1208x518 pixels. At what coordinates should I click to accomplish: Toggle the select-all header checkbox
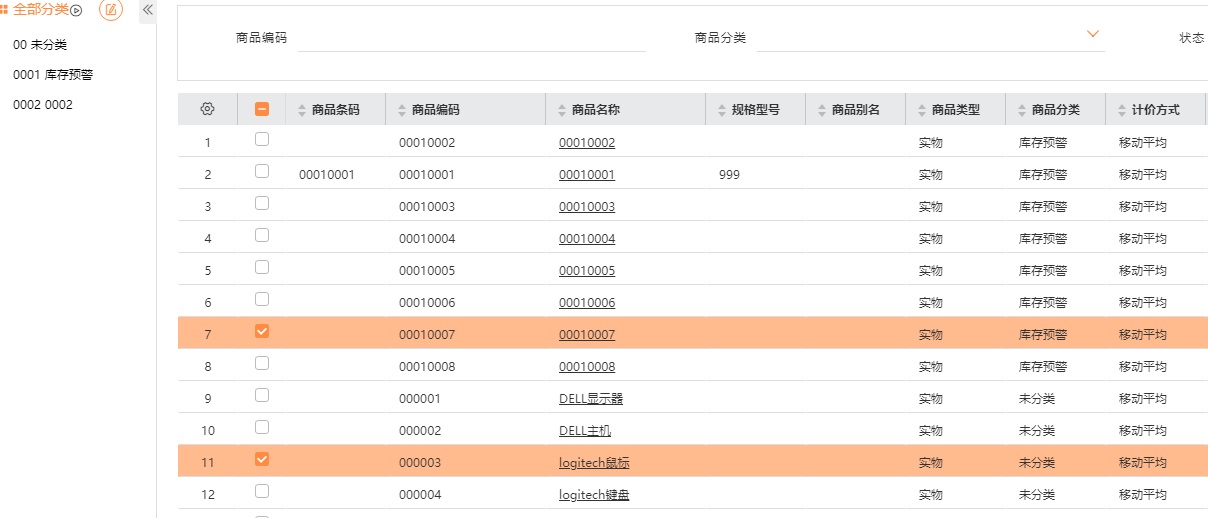click(x=262, y=109)
